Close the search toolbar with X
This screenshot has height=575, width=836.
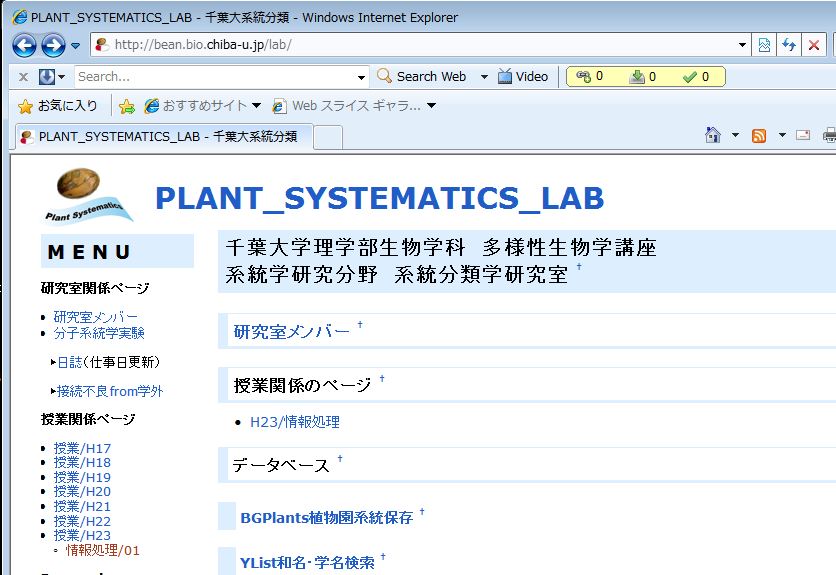pyautogui.click(x=23, y=76)
